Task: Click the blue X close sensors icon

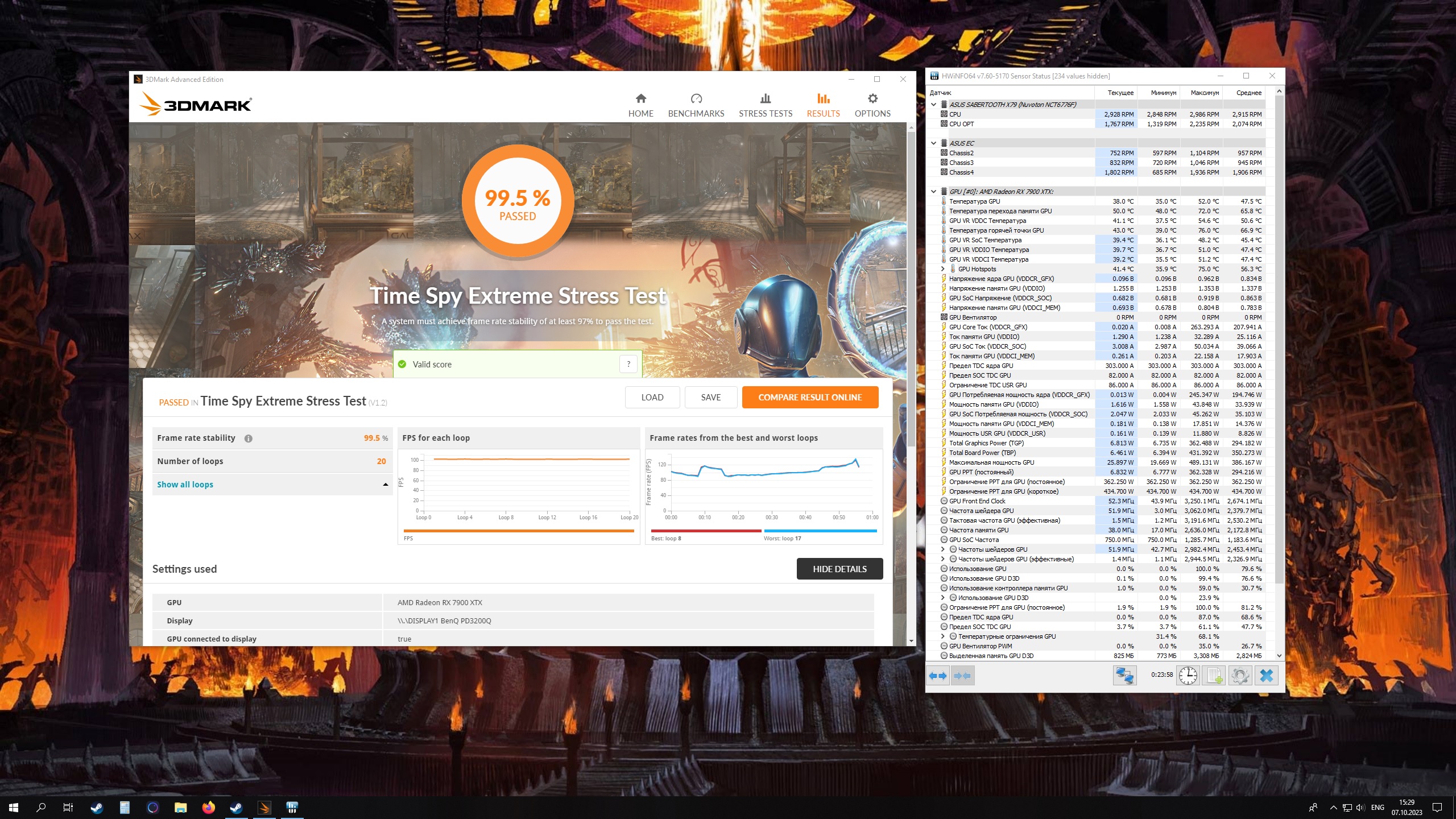Action: tap(1266, 676)
